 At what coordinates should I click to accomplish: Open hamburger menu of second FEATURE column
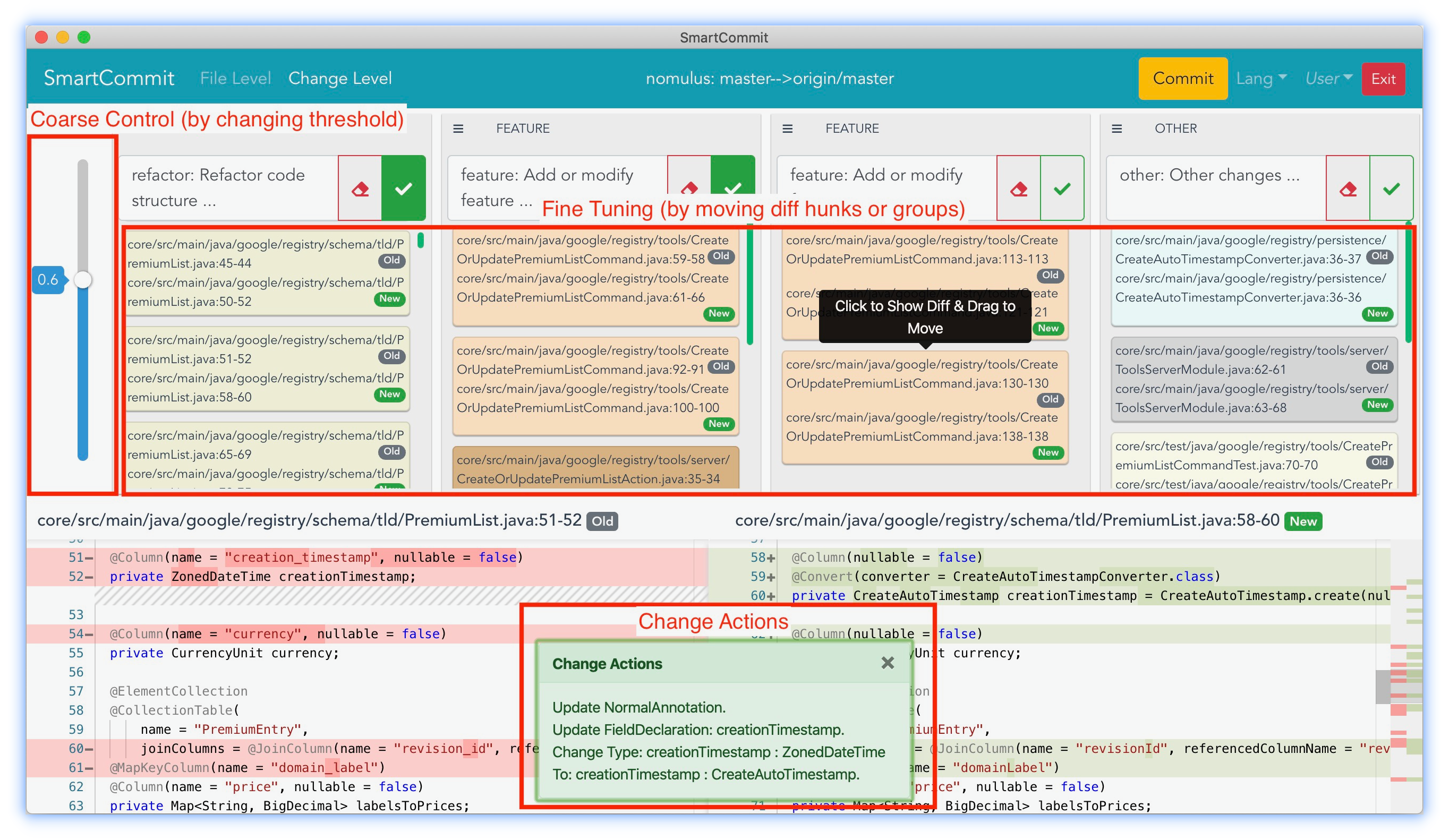coord(788,129)
